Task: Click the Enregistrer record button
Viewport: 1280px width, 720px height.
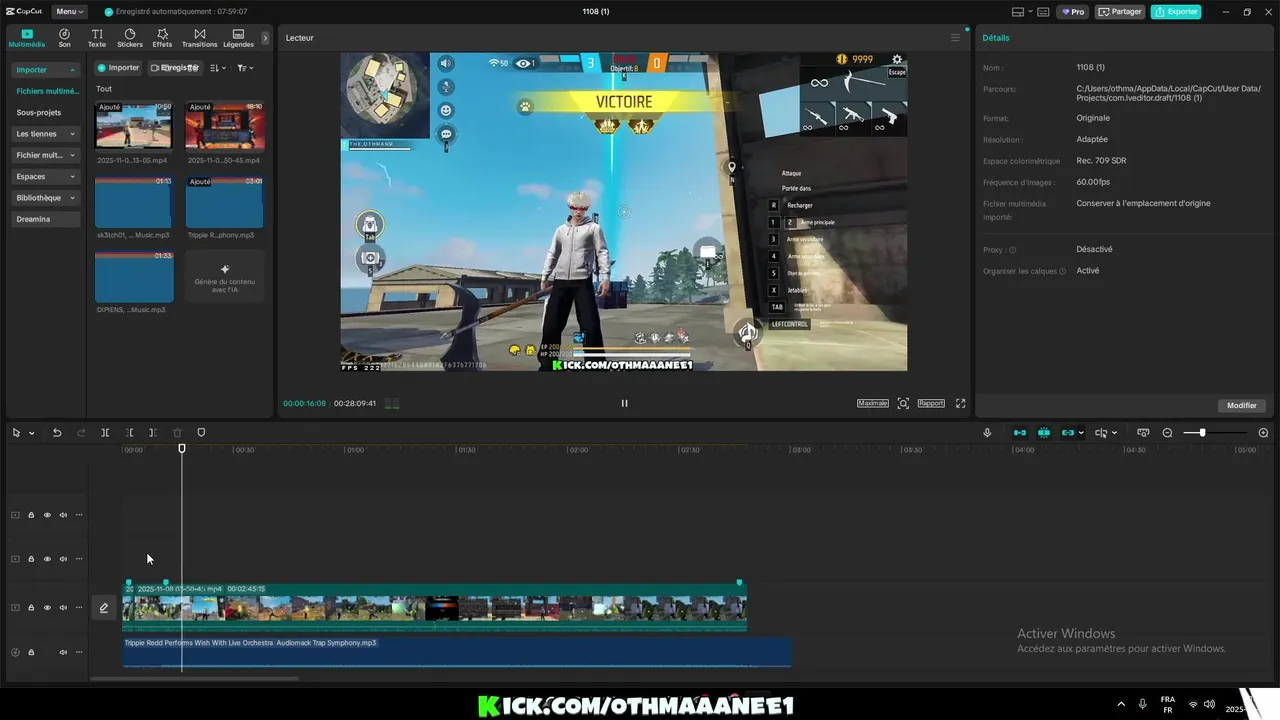Action: 175,68
